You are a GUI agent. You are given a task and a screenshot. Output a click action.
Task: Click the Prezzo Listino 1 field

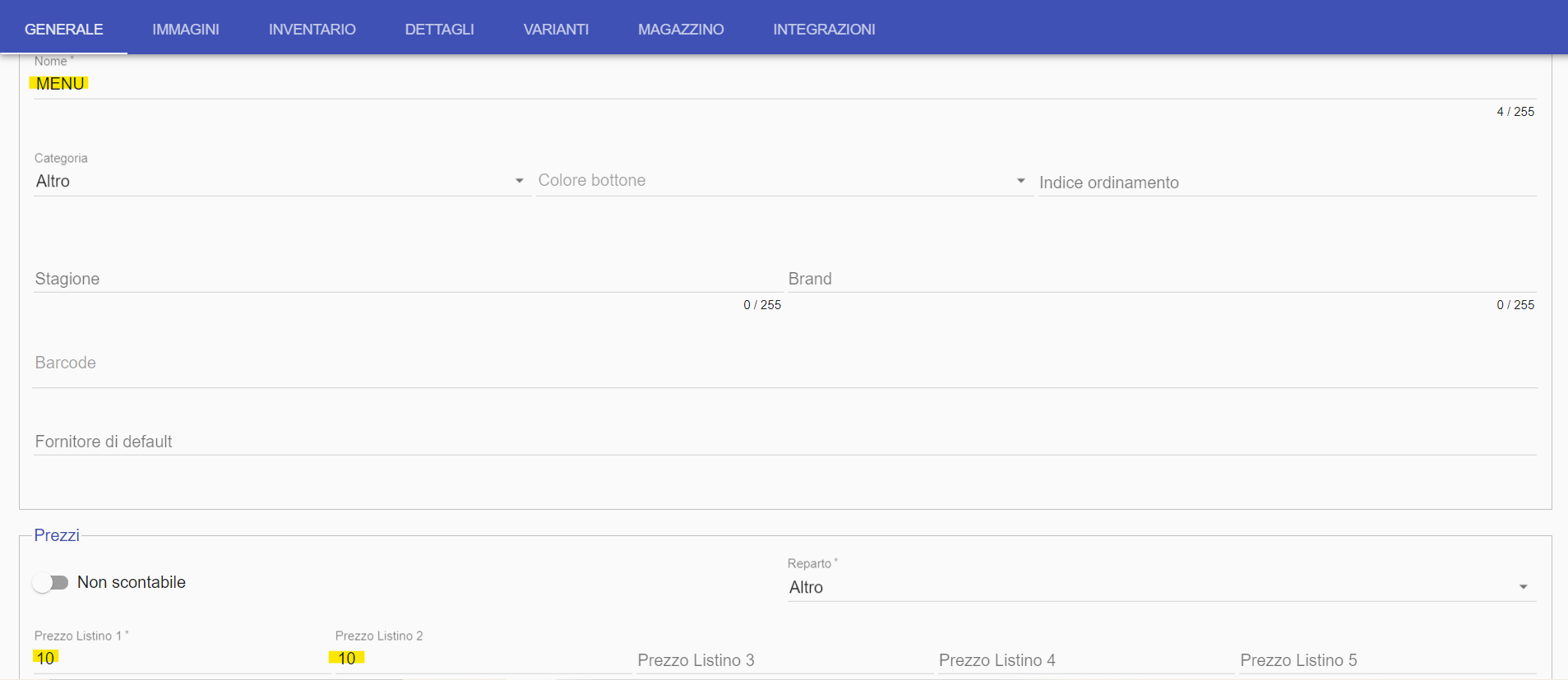[182, 659]
